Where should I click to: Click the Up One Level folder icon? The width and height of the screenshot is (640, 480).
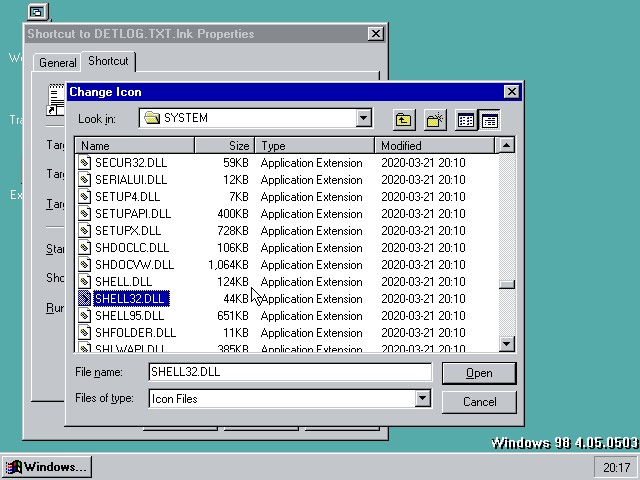403,120
